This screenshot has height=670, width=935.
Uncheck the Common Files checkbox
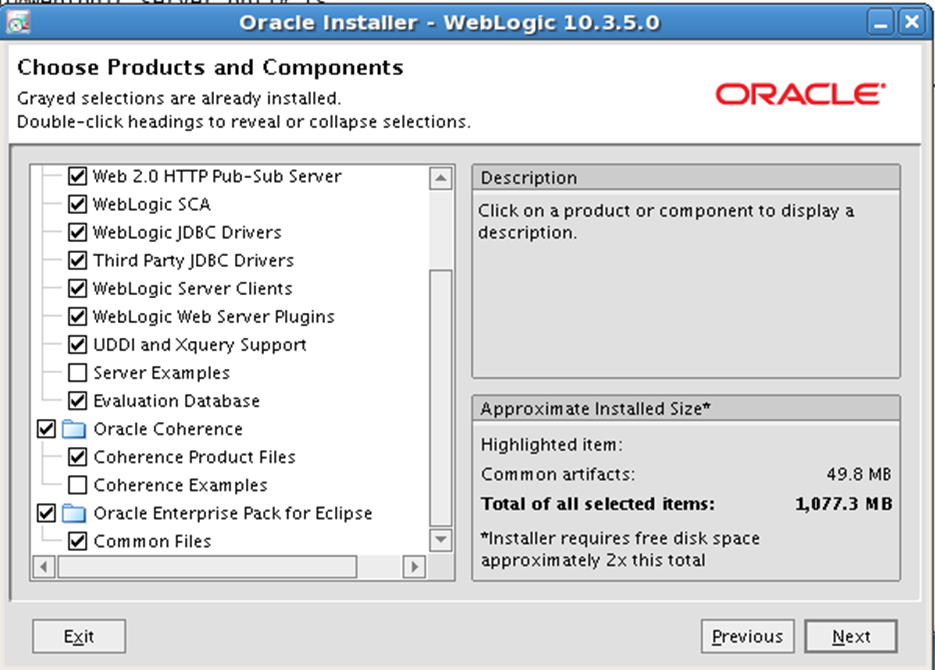tap(77, 541)
